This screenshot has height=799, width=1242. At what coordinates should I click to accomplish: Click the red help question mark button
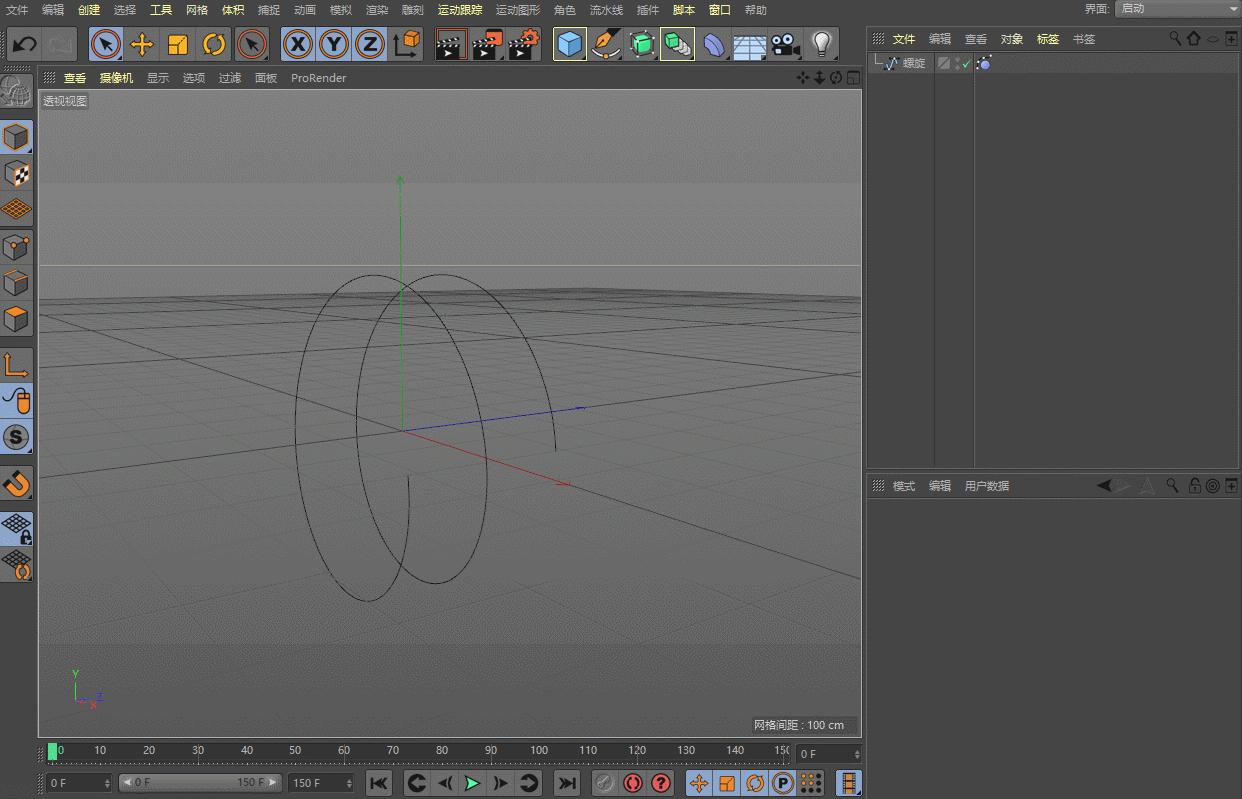point(661,783)
